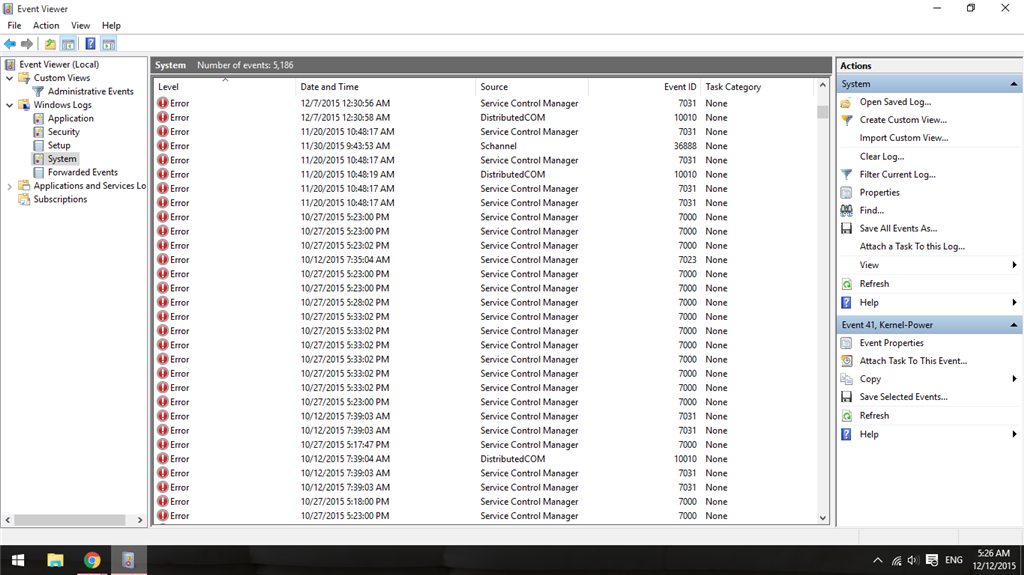Click the Create Custom View funnel icon
The width and height of the screenshot is (1024, 575).
coord(846,120)
